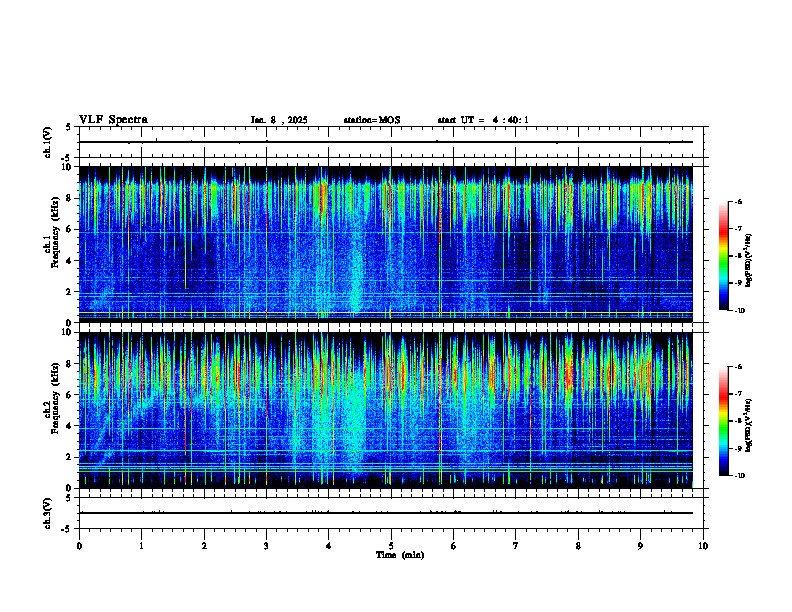The height and width of the screenshot is (612, 792).
Task: Click the time axis tick label '8'
Action: click(x=578, y=546)
